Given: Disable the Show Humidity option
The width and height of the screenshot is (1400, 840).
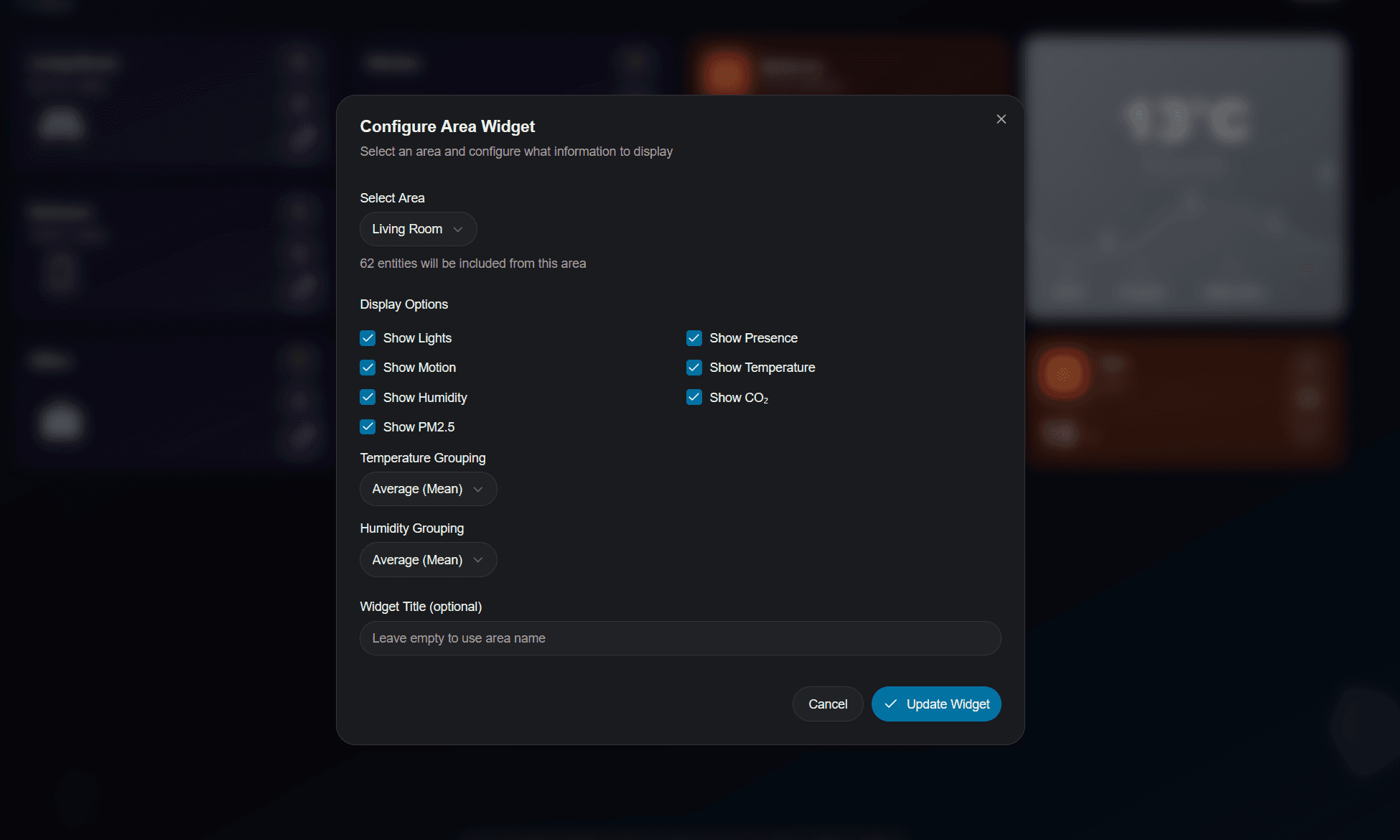Looking at the screenshot, I should pyautogui.click(x=368, y=397).
